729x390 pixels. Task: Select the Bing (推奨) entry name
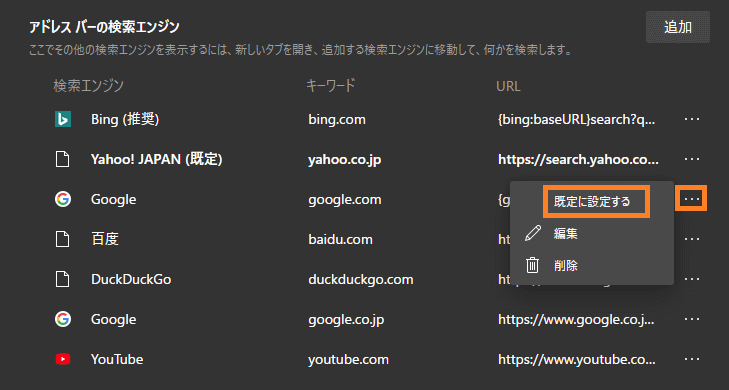pyautogui.click(x=125, y=119)
